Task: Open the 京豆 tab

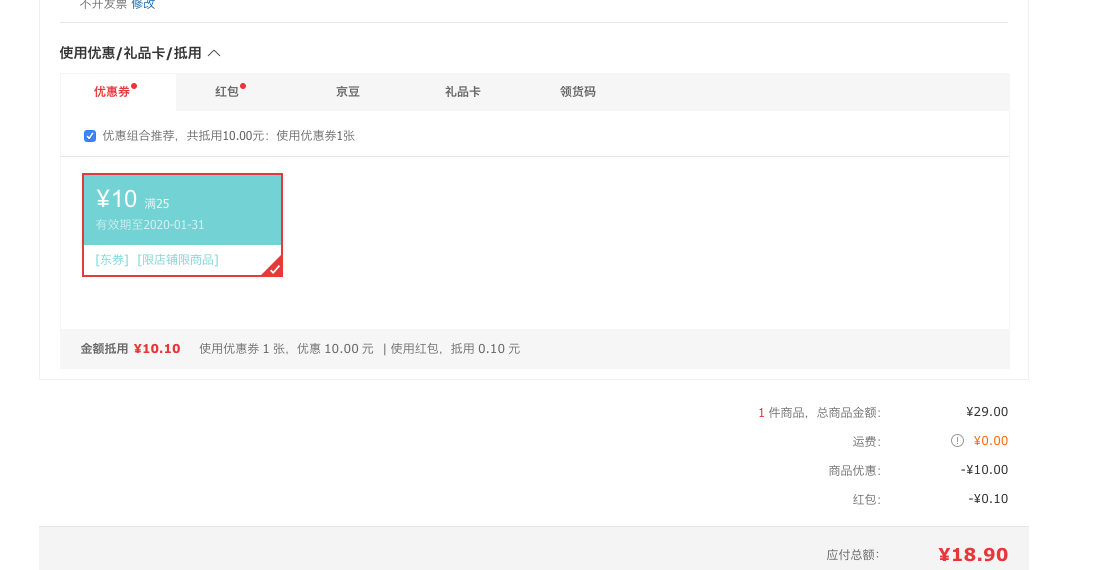Action: click(347, 92)
